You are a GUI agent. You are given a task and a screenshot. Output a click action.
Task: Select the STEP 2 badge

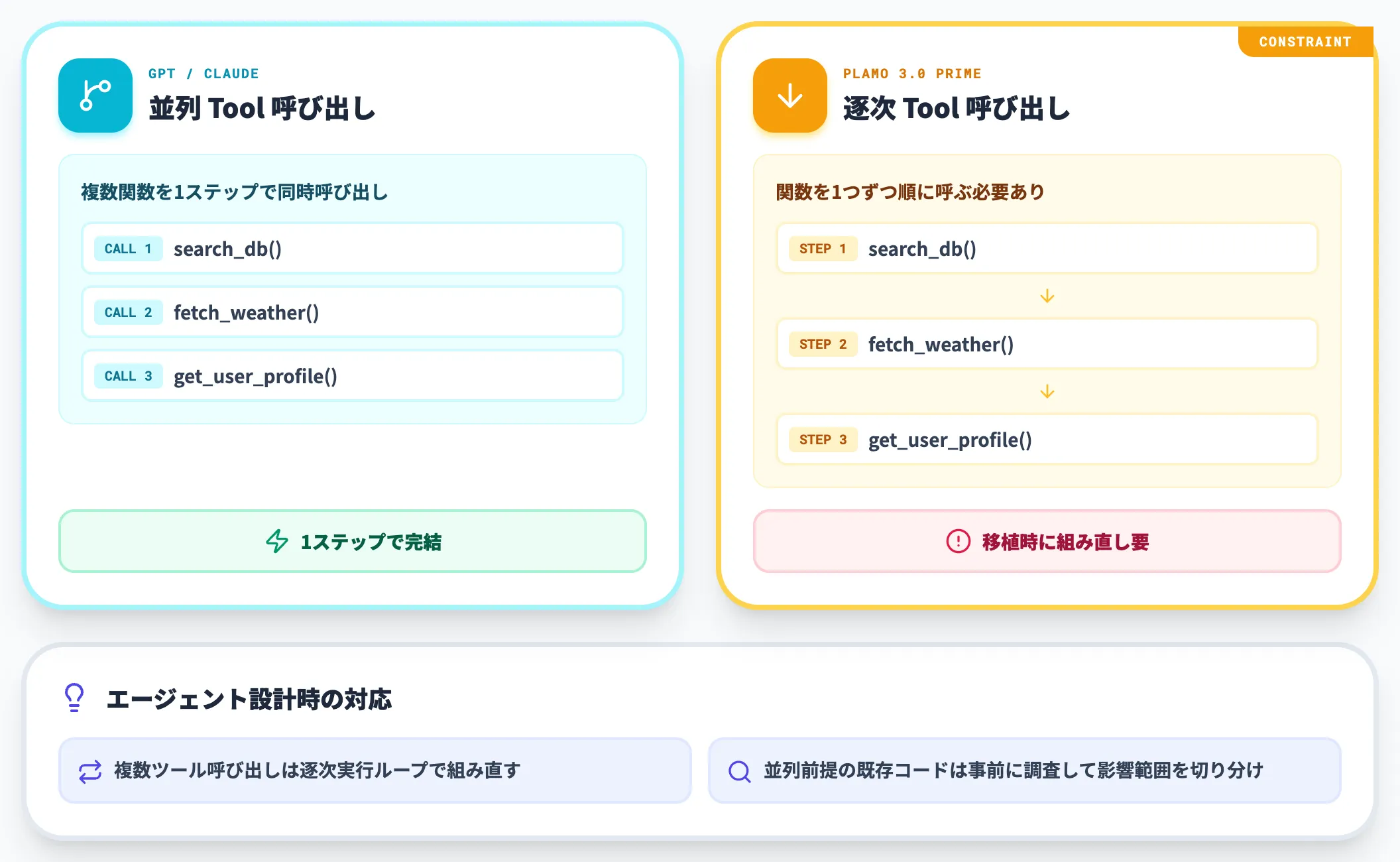pos(823,344)
